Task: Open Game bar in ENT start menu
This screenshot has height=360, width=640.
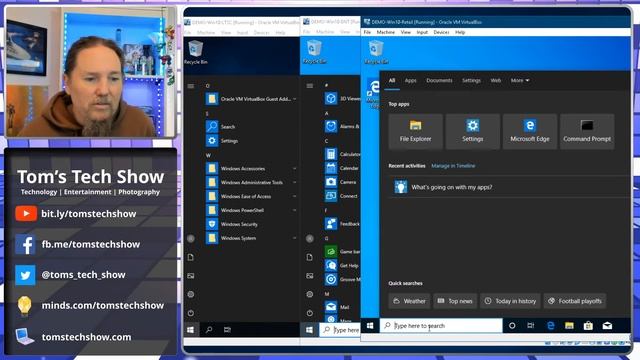Action: coord(342,251)
